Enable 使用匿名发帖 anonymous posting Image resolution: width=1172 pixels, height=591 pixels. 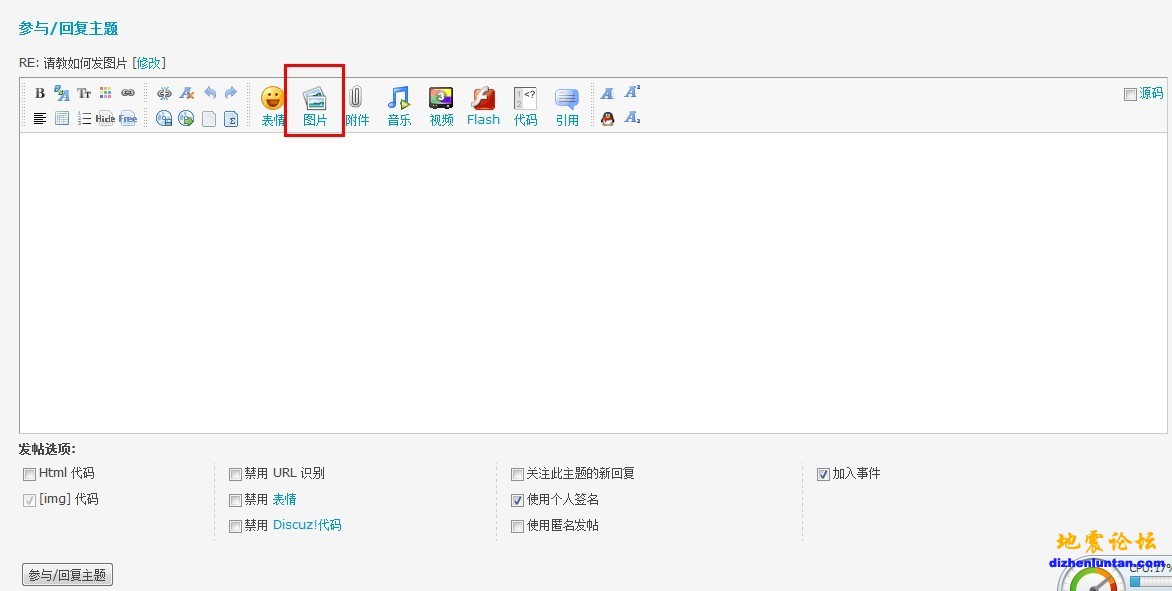pyautogui.click(x=517, y=526)
